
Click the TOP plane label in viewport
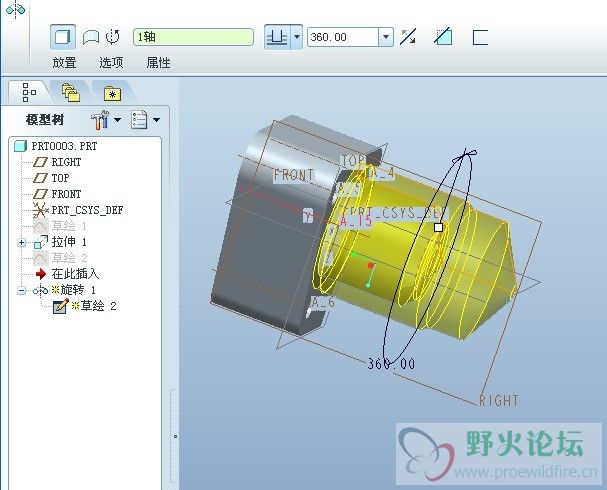pyautogui.click(x=352, y=161)
